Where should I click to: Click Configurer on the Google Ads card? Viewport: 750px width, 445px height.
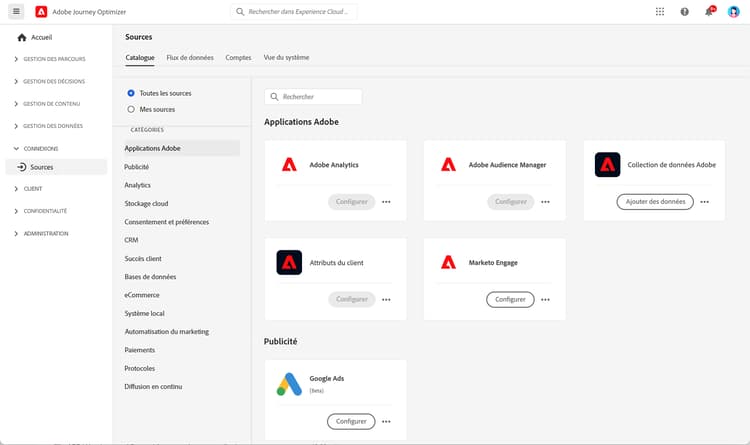coord(351,422)
